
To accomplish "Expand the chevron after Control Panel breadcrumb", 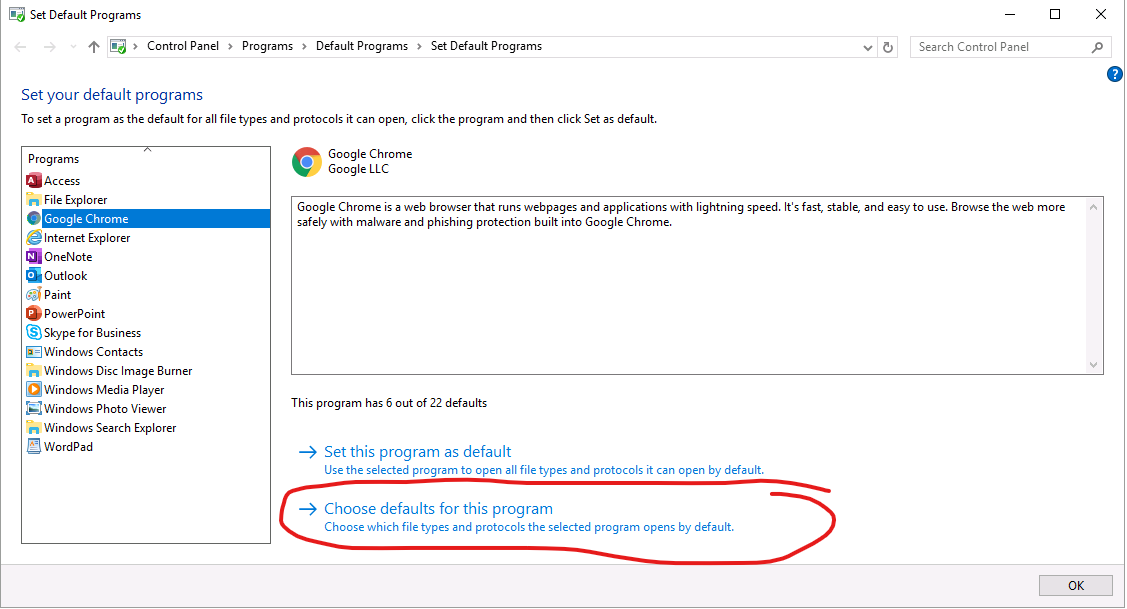I will click(x=230, y=47).
